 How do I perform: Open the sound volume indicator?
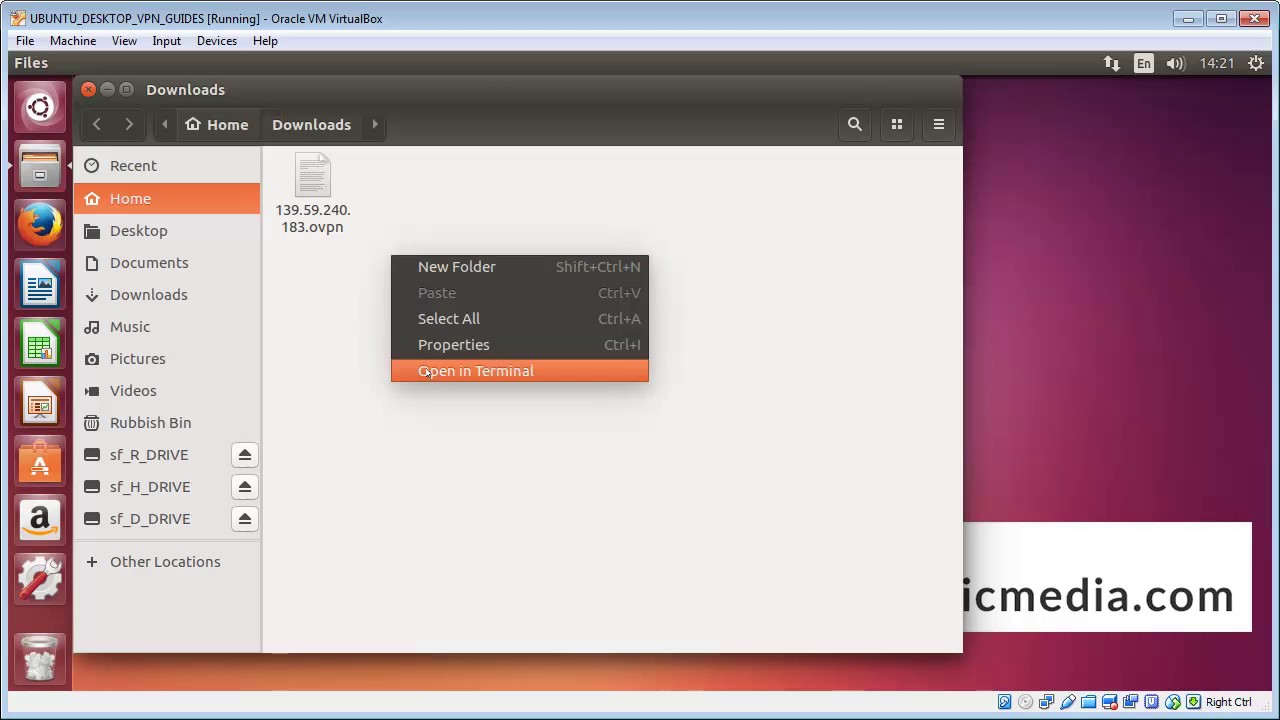[1176, 63]
